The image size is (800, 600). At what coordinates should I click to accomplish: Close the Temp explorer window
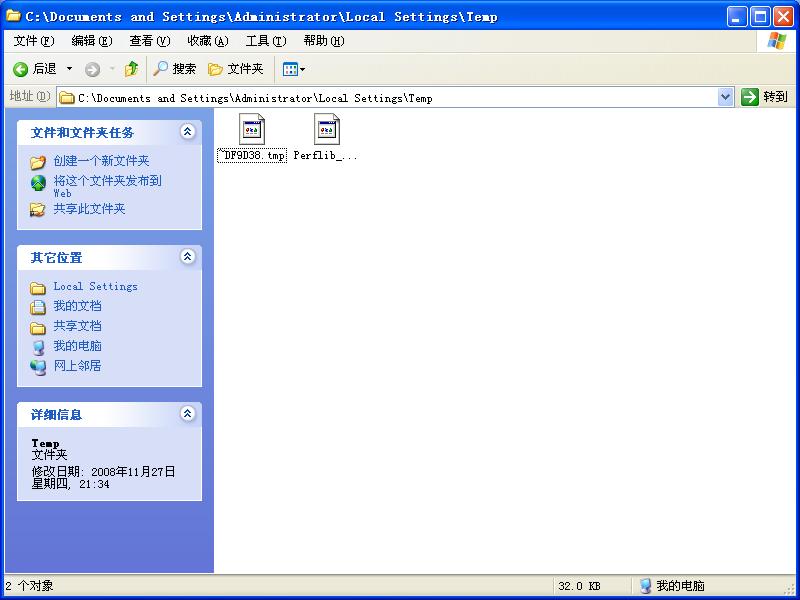tap(783, 17)
